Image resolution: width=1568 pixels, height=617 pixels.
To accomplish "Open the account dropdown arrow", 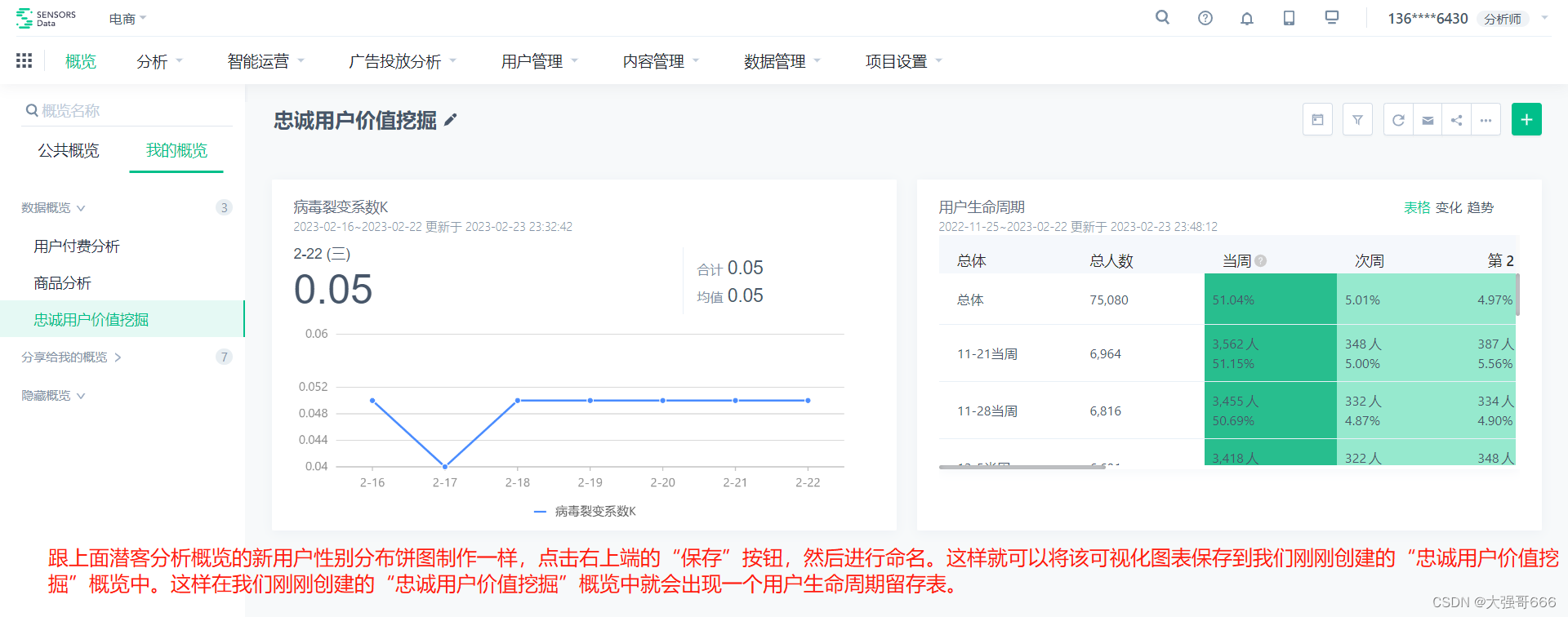I will 1544,18.
